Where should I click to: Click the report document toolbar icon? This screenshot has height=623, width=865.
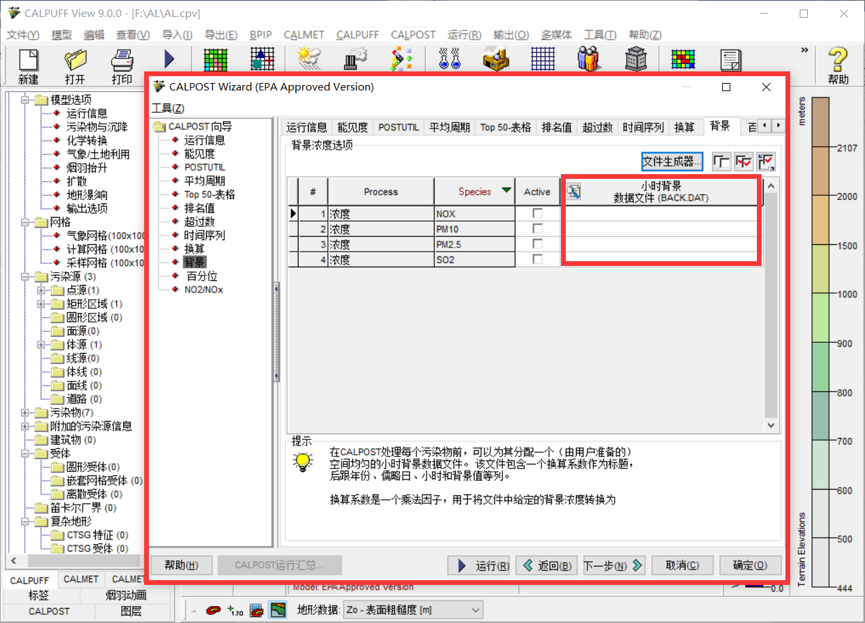coord(730,60)
